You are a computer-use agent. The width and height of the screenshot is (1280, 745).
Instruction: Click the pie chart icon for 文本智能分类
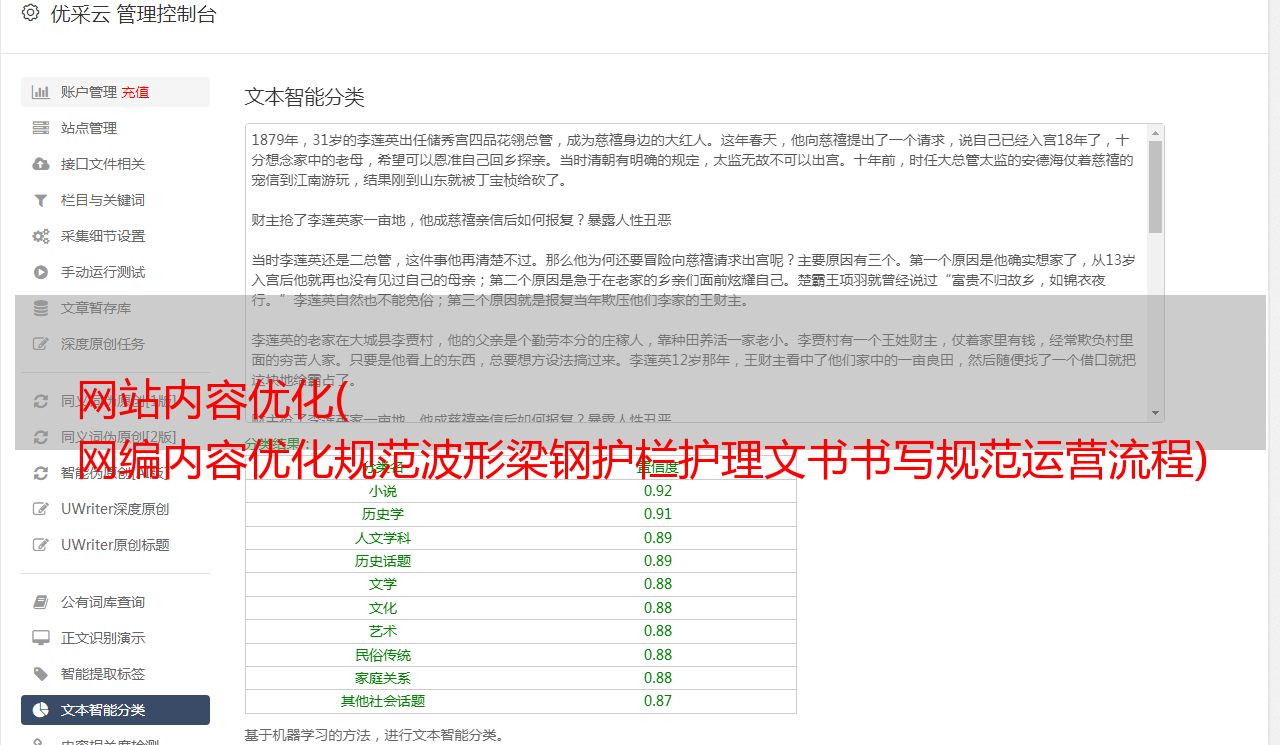40,710
